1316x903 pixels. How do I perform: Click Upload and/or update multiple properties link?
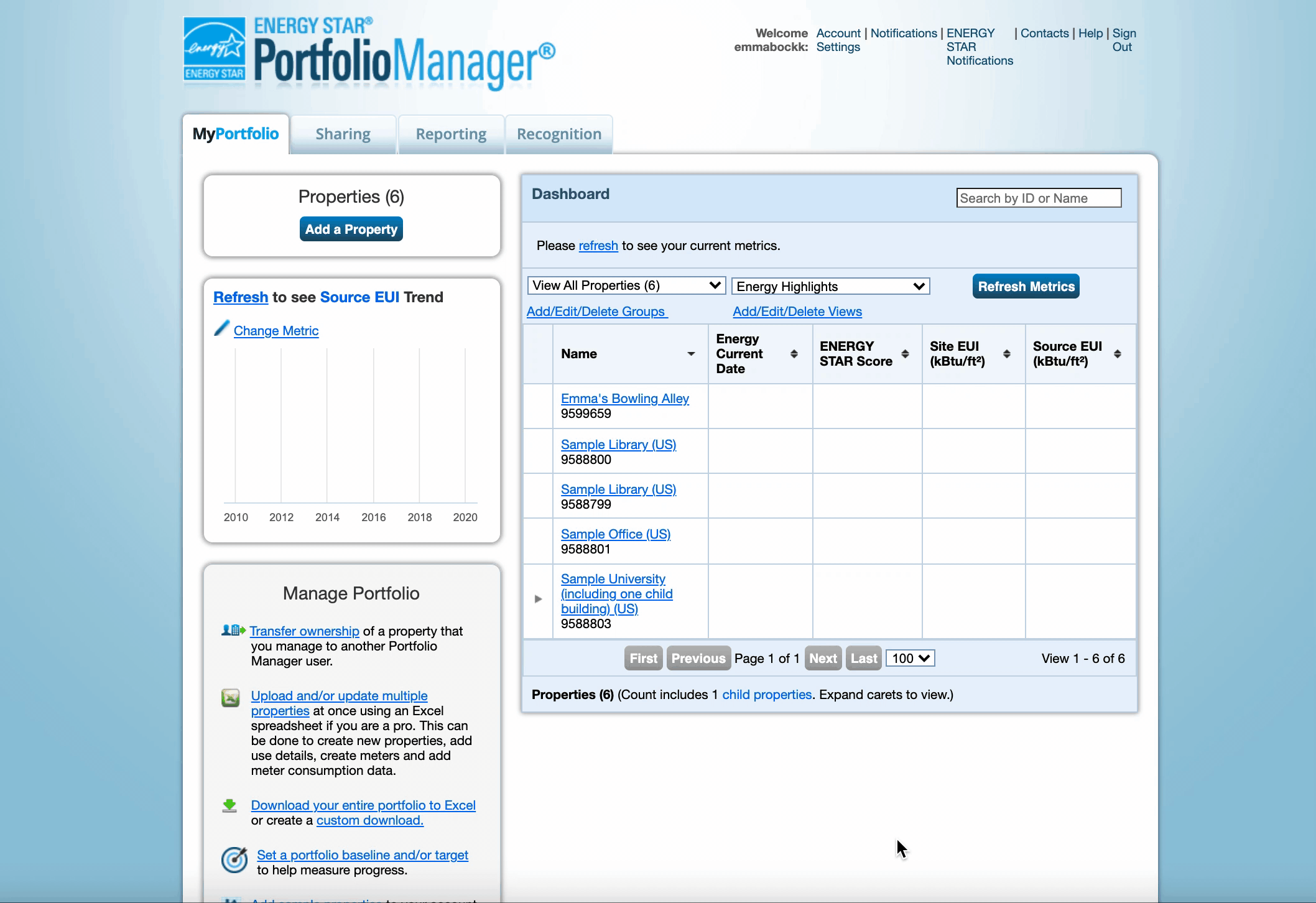tap(339, 703)
